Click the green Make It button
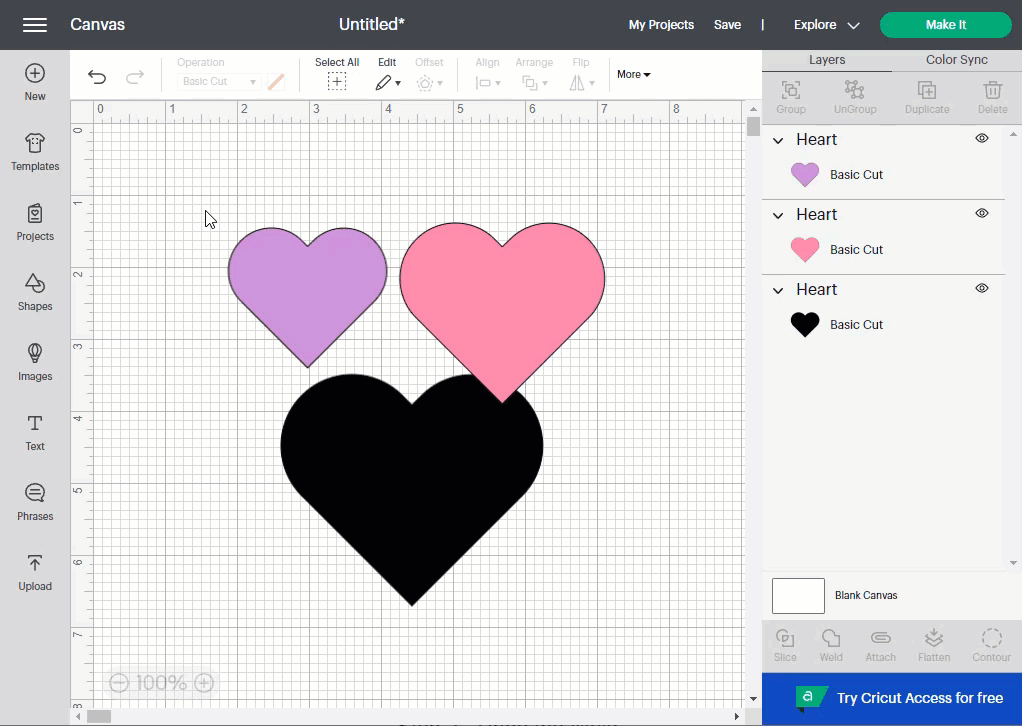Image resolution: width=1022 pixels, height=726 pixels. click(x=945, y=25)
